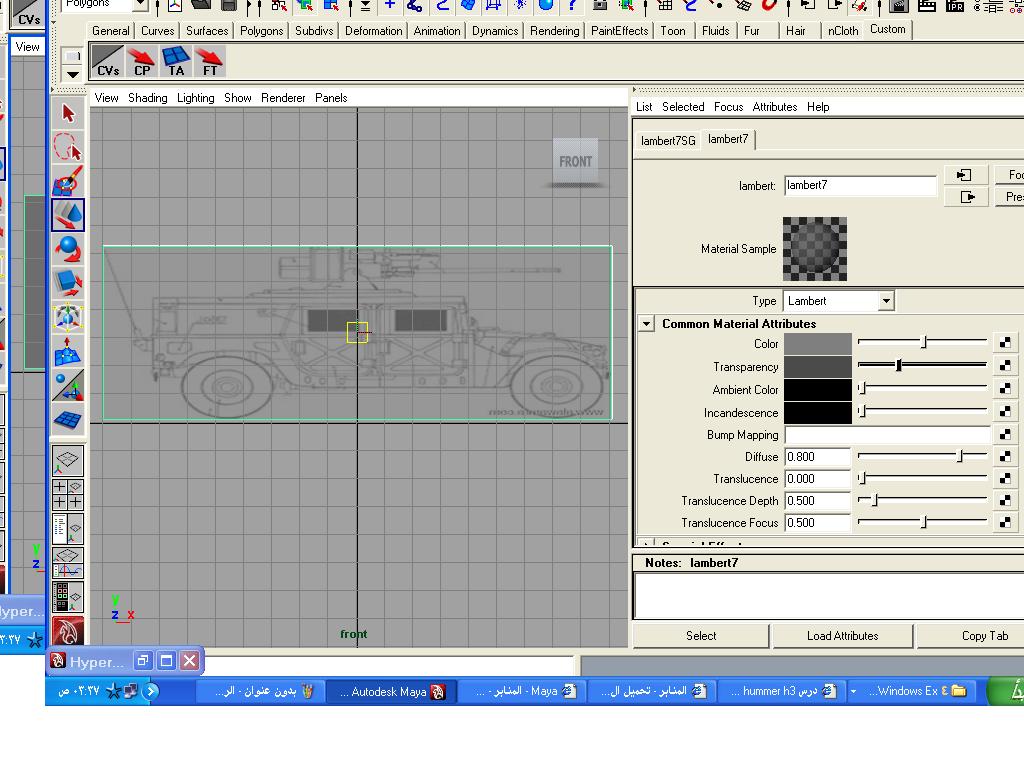Select the Persp/Graph Editor layout icon
This screenshot has height=768, width=1024.
(68, 562)
